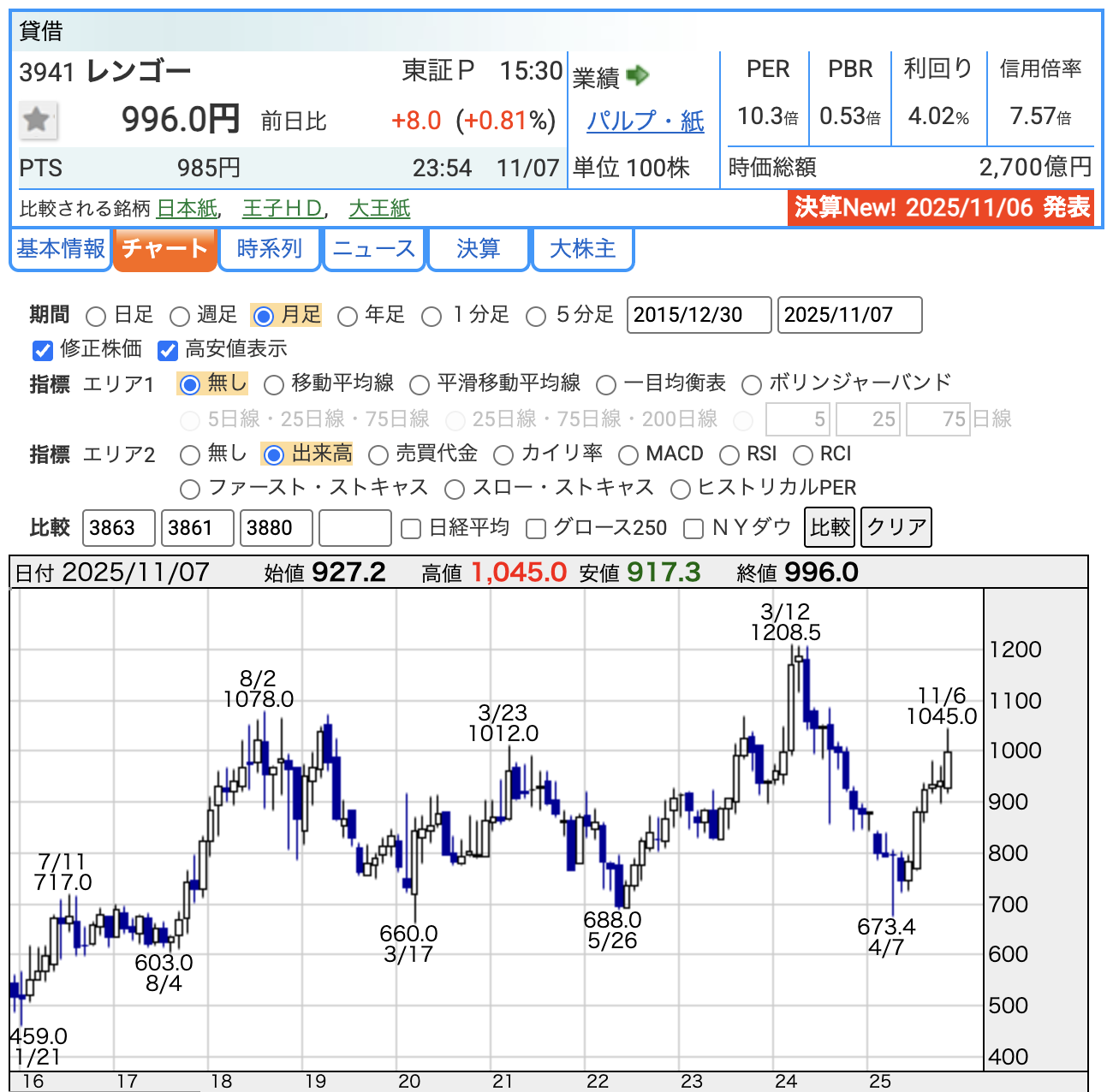
Task: Open the 王子HD comparison stock link
Action: [x=283, y=209]
